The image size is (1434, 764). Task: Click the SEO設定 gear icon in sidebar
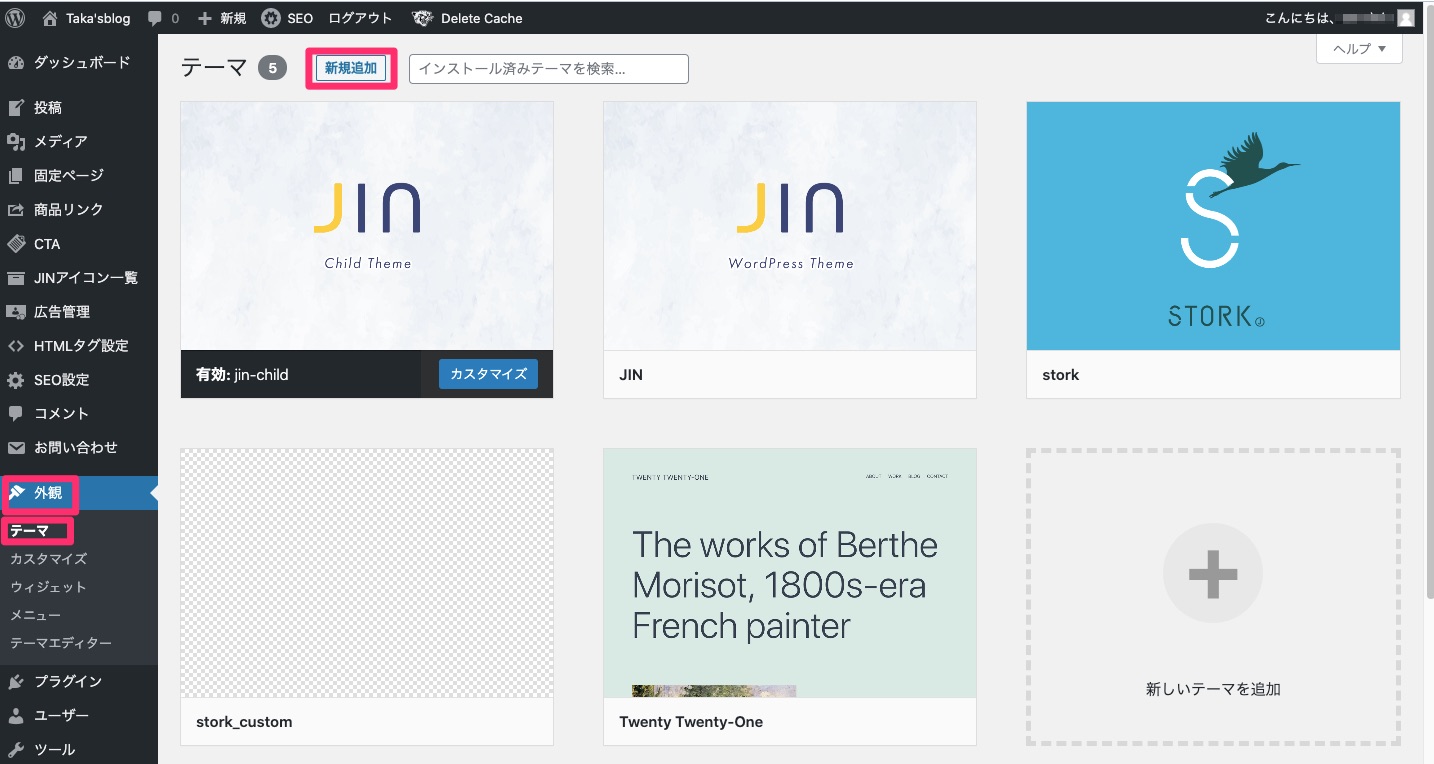click(15, 380)
